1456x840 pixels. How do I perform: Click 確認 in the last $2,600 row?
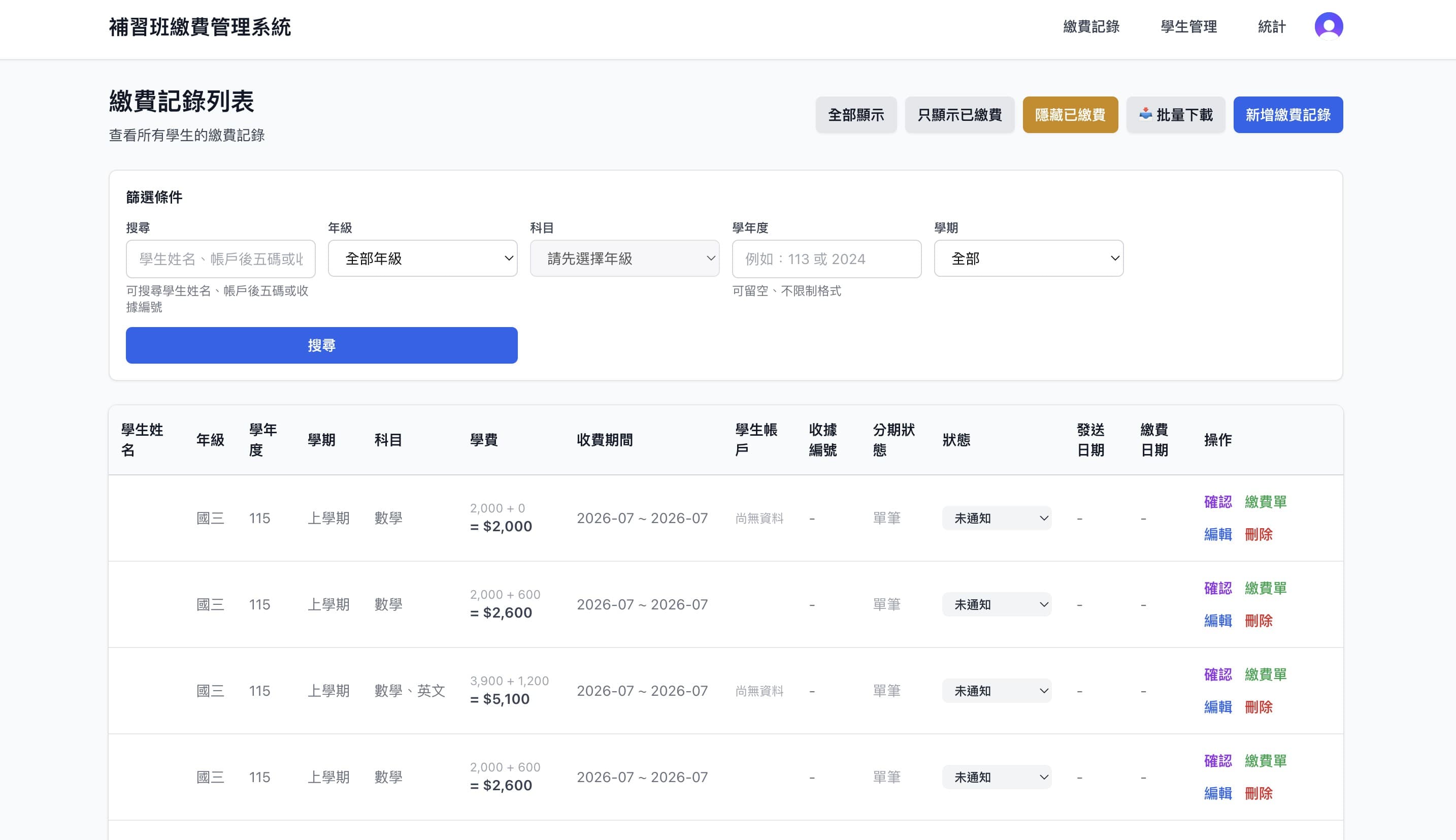[x=1218, y=761]
